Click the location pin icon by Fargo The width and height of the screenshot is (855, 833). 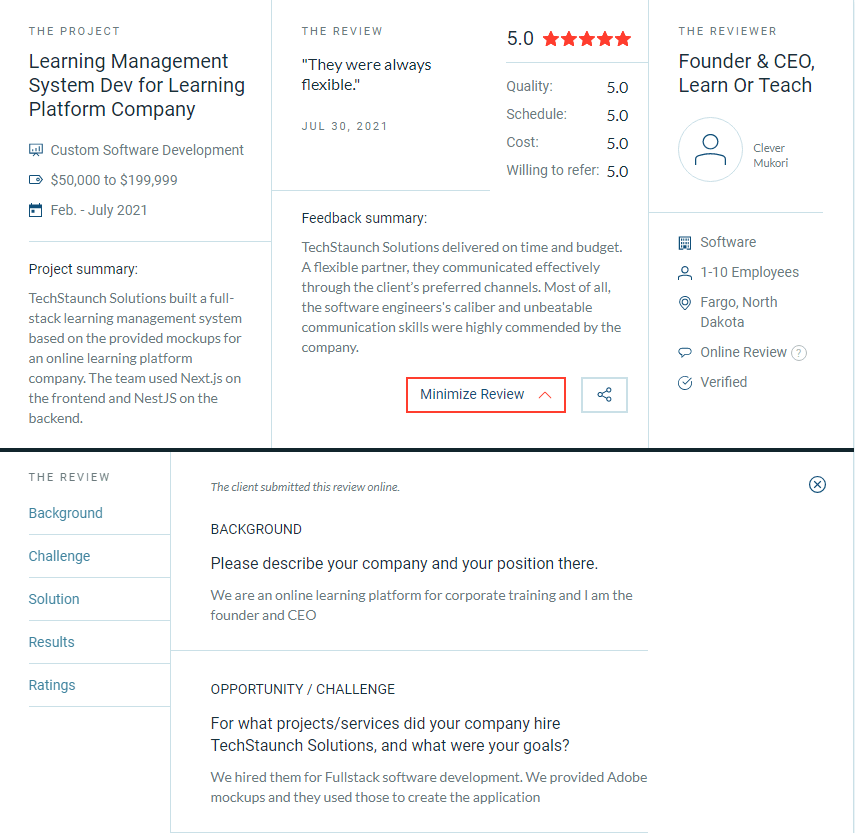pos(685,303)
